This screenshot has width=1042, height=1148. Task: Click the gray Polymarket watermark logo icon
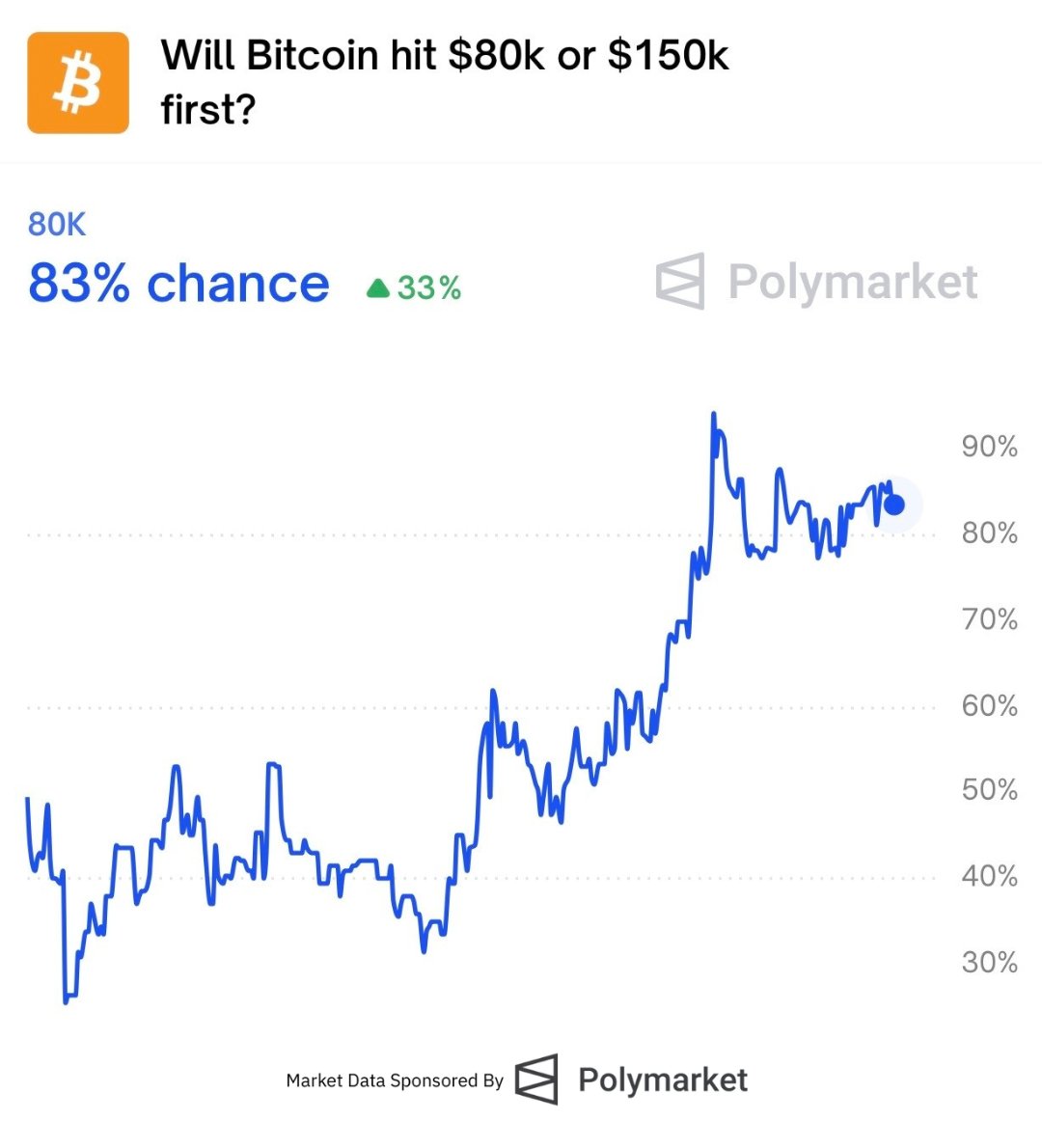pyautogui.click(x=680, y=282)
